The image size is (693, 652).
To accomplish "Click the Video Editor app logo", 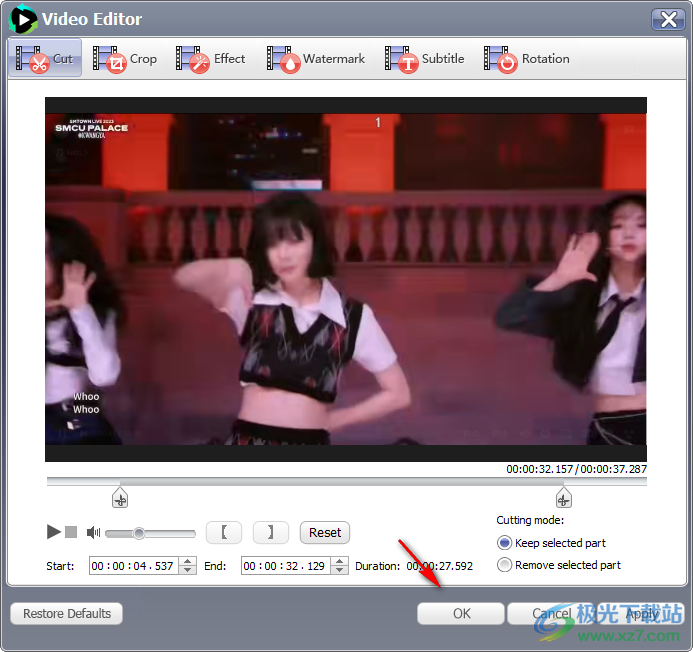I will pos(23,19).
